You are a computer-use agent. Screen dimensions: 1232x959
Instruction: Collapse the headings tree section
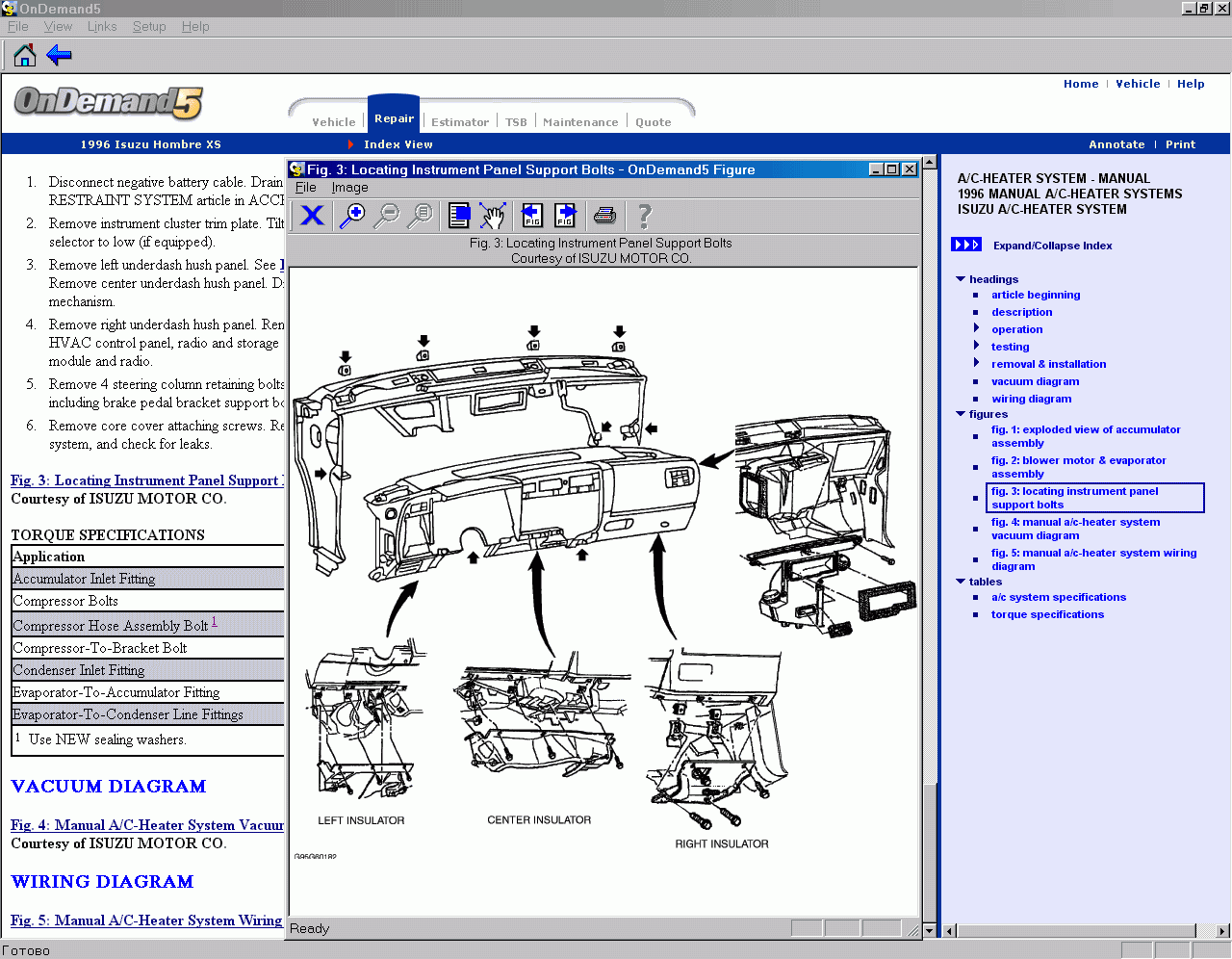[961, 279]
